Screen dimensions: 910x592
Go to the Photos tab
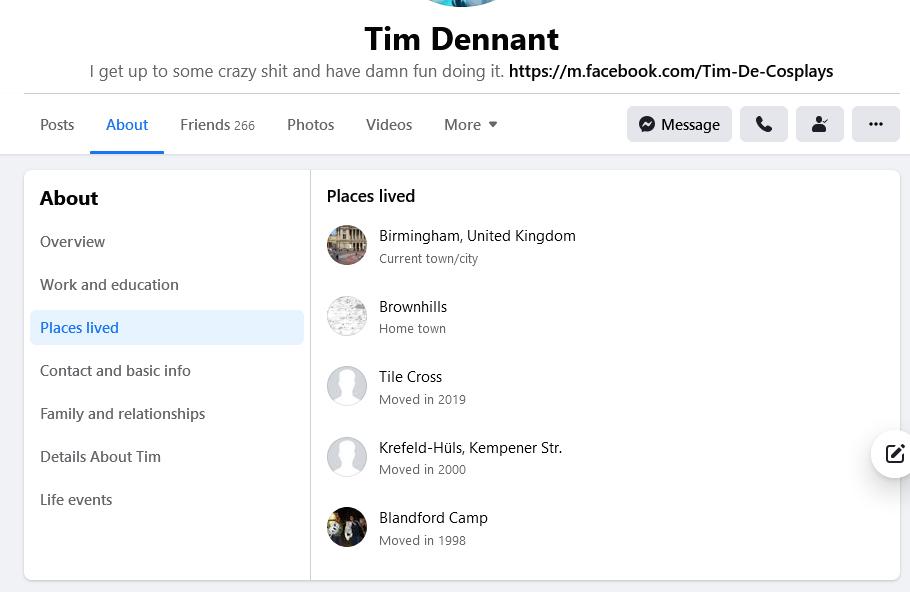pos(310,125)
